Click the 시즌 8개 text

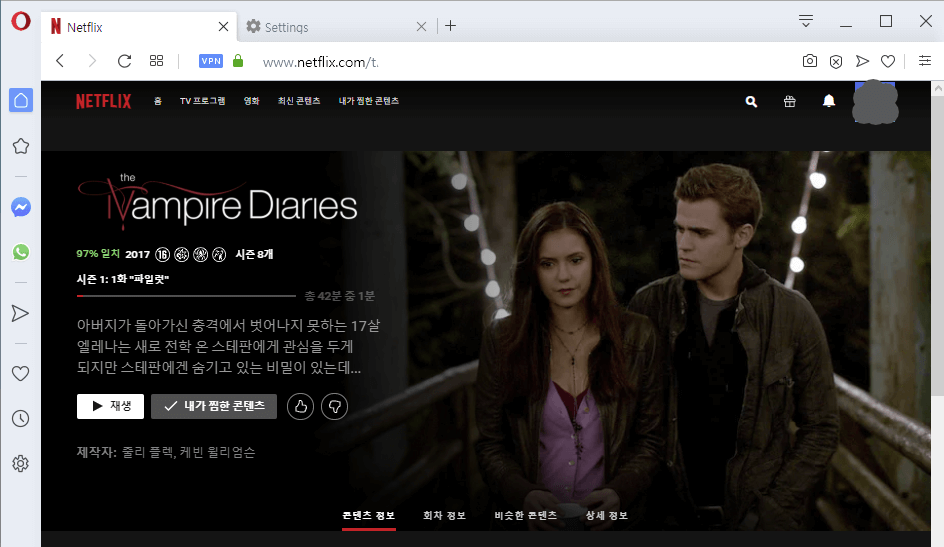coord(254,255)
